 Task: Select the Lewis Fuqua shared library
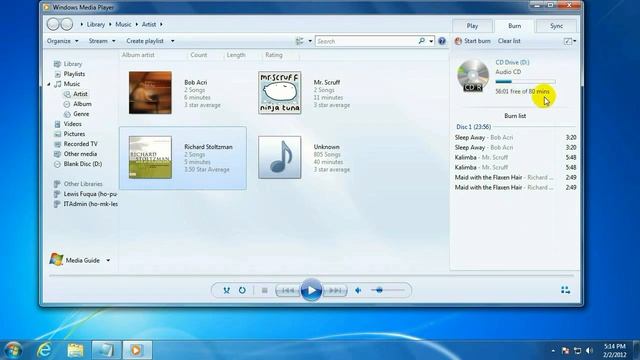tap(90, 194)
